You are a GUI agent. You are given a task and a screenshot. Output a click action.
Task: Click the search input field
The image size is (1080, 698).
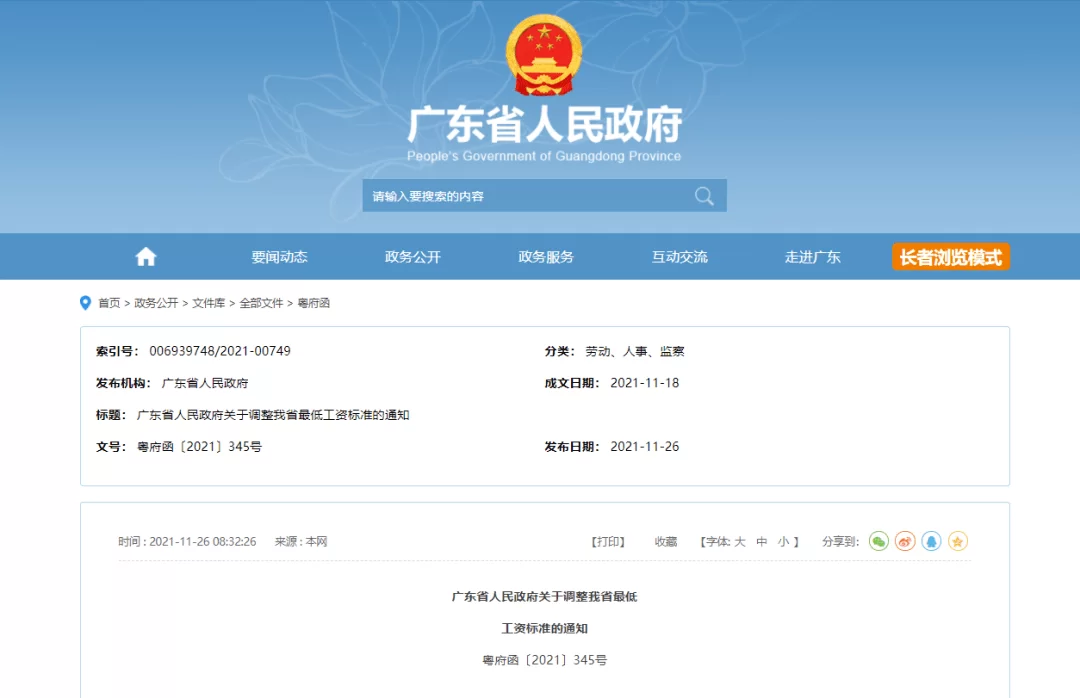[x=525, y=196]
